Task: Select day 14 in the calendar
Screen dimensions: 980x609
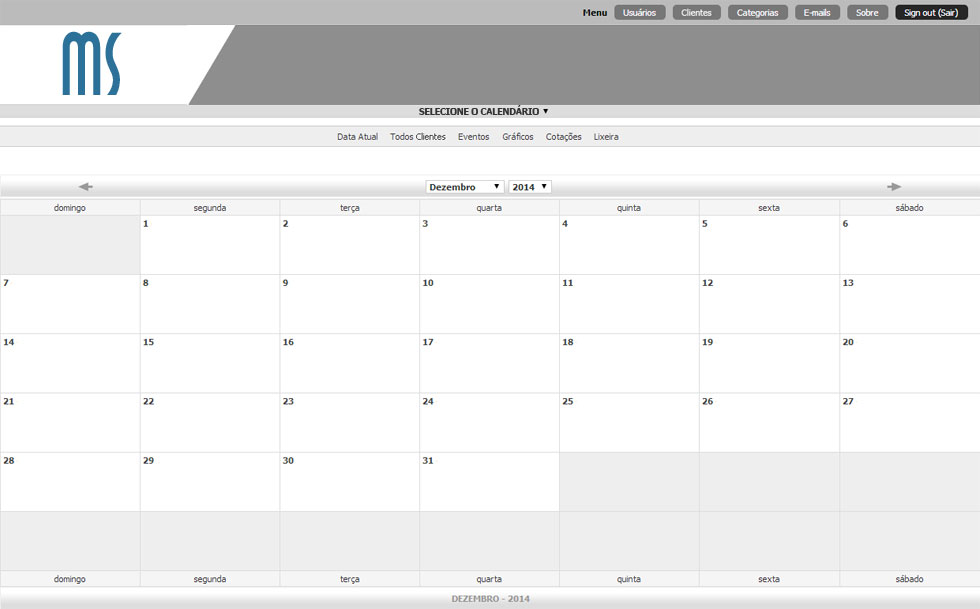Action: [x=70, y=363]
